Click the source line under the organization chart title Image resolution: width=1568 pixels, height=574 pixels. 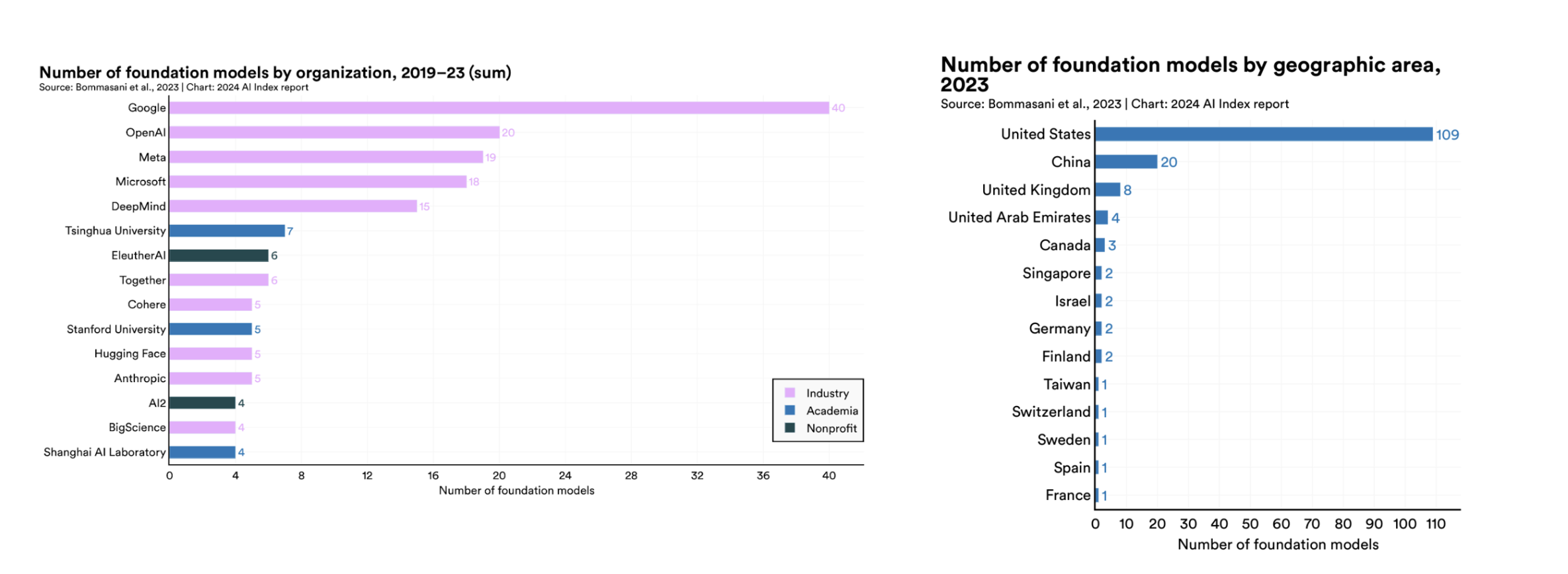(x=173, y=87)
